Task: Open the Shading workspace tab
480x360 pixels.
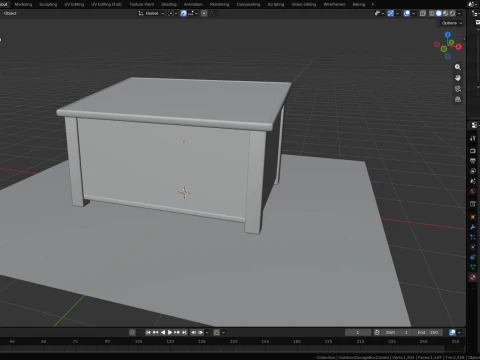Action: (x=169, y=4)
